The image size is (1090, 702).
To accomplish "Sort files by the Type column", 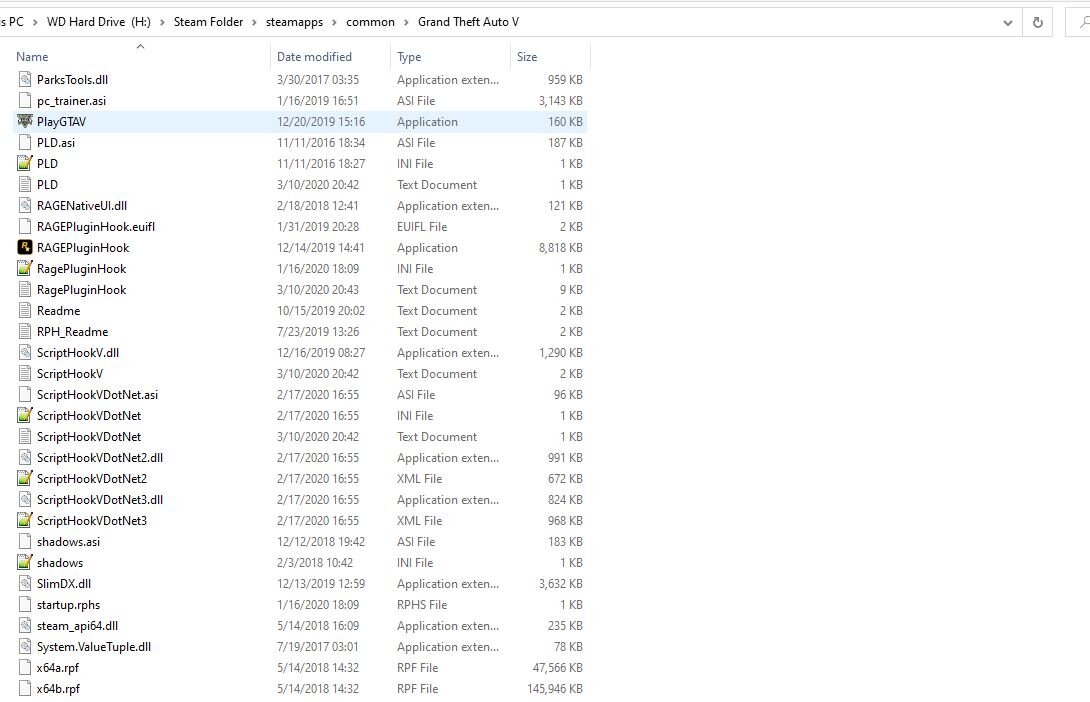I will point(409,57).
